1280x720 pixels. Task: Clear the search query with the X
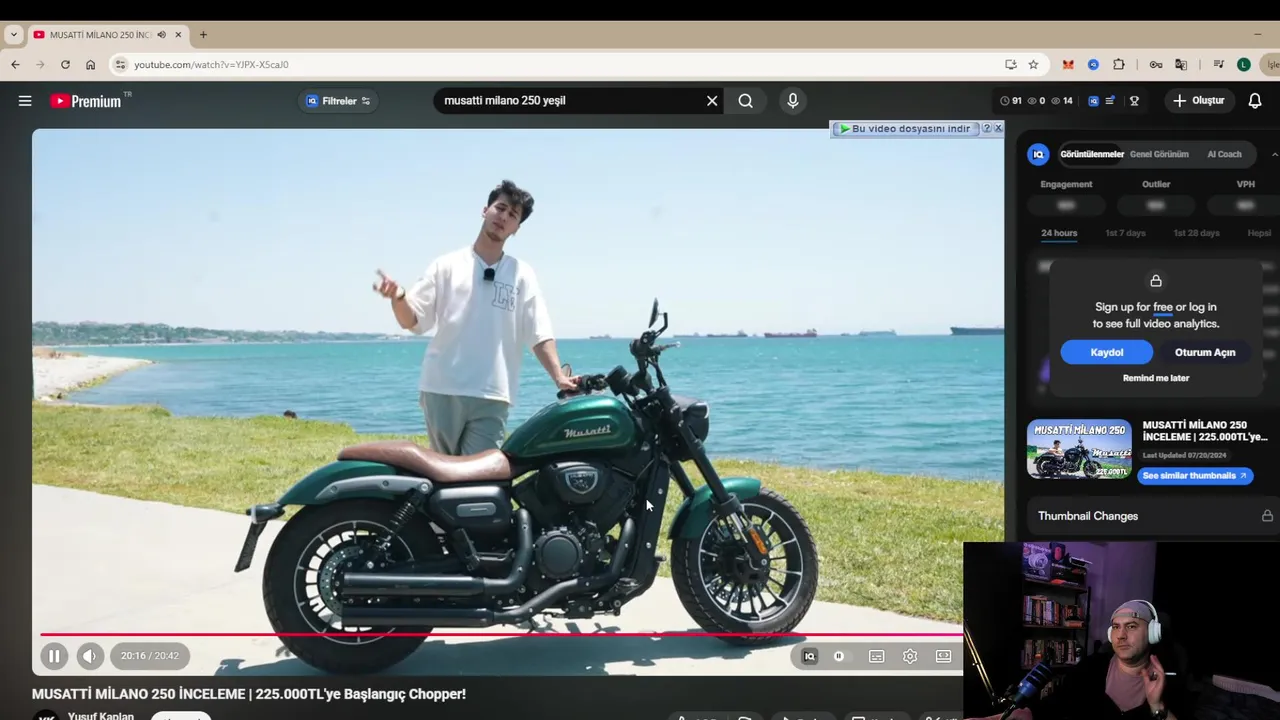pyautogui.click(x=712, y=101)
